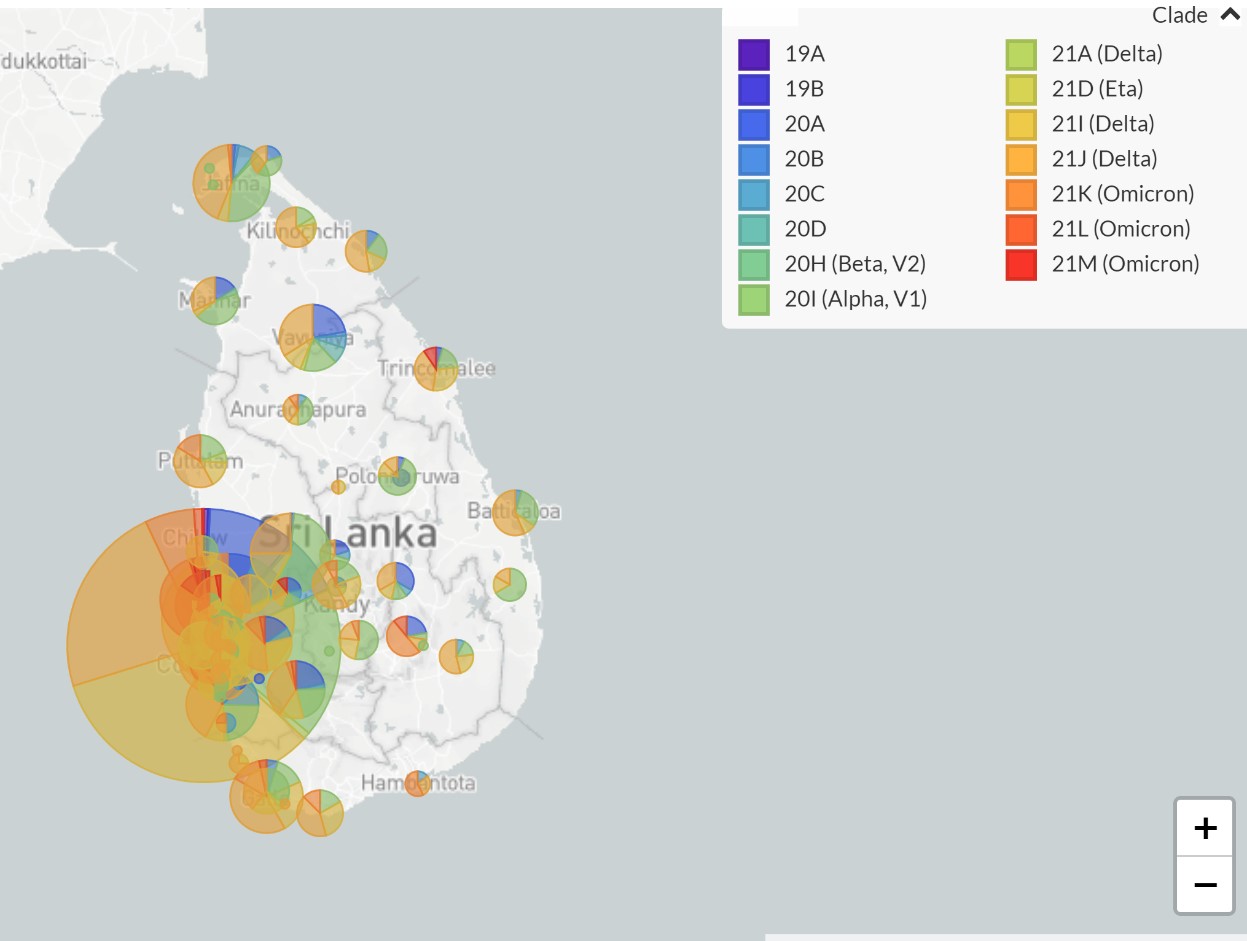Click the 19A purple legend swatch

pyautogui.click(x=754, y=54)
